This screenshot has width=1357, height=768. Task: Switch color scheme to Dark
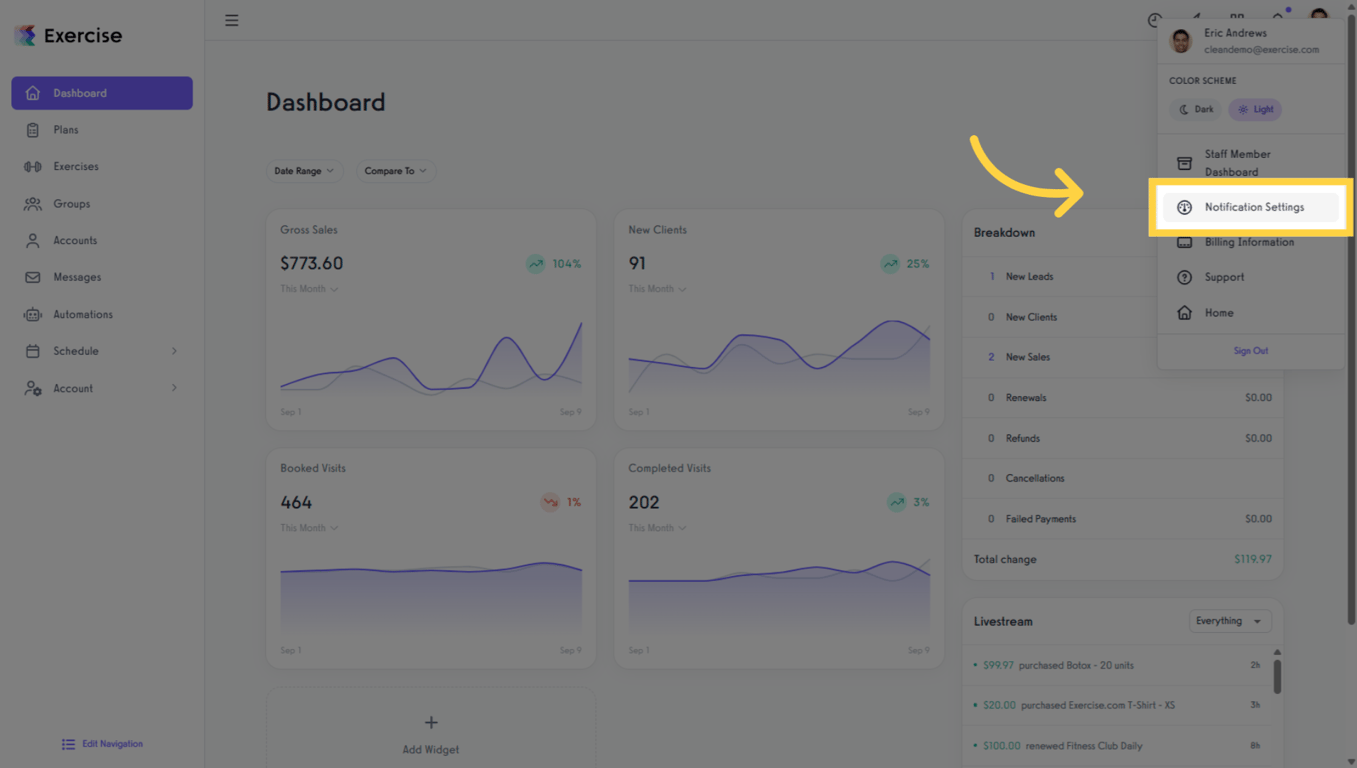pyautogui.click(x=1196, y=109)
